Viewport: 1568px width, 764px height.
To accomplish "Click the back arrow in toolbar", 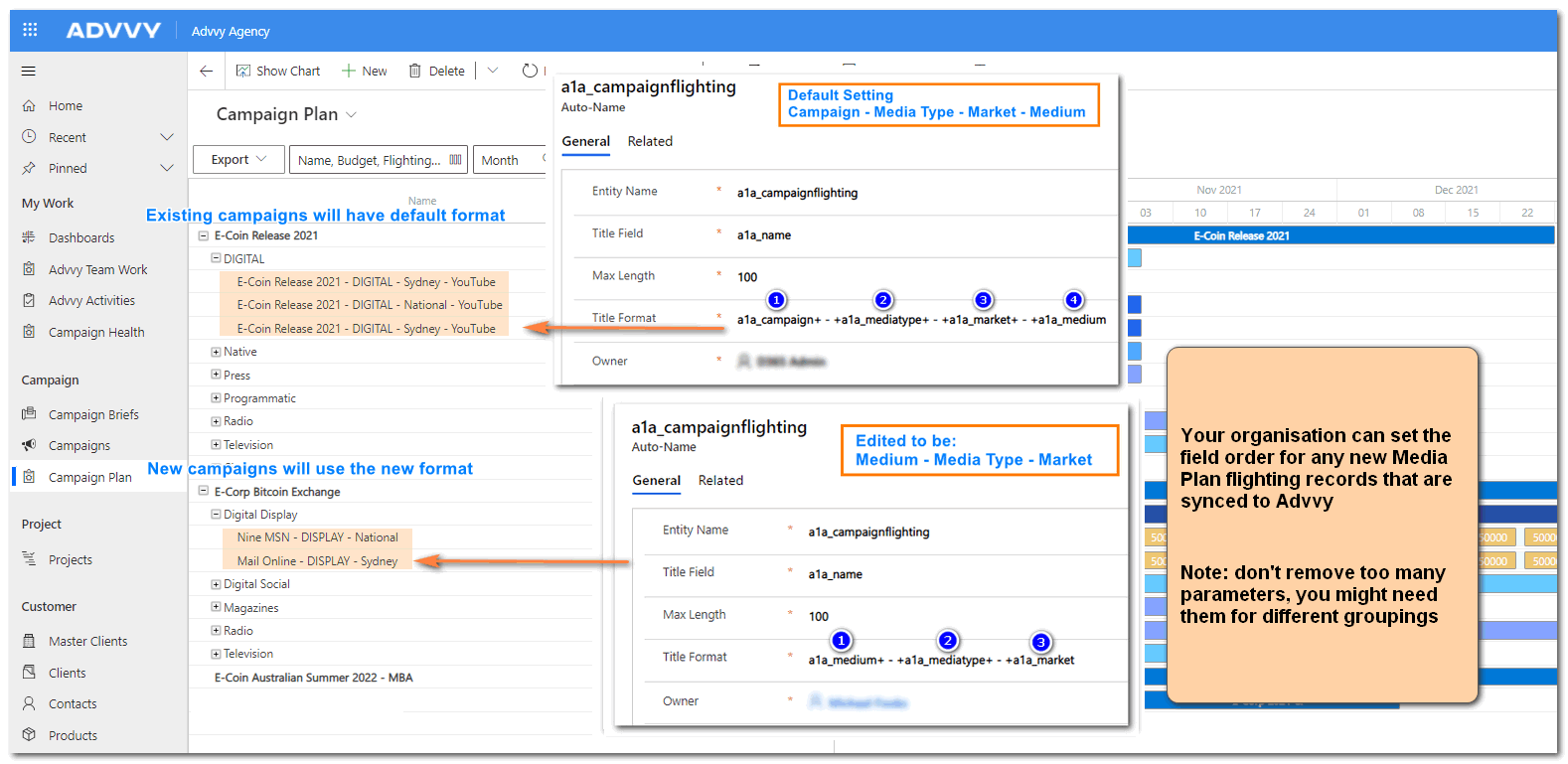I will click(206, 71).
